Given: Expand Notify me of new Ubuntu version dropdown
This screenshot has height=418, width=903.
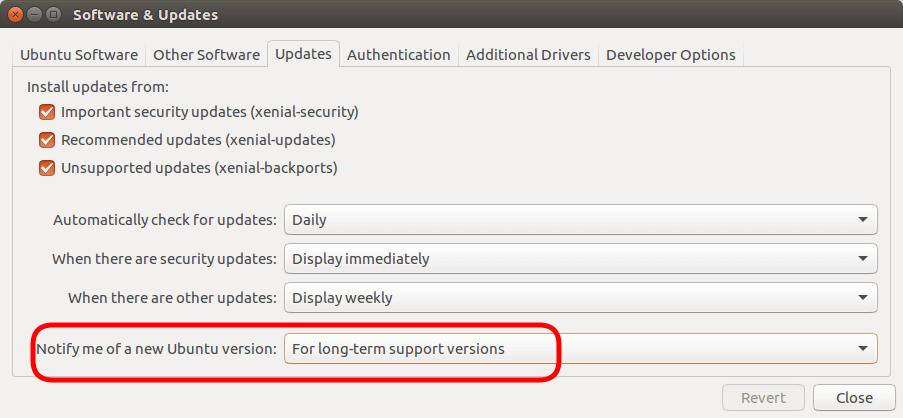Looking at the screenshot, I should (x=580, y=348).
